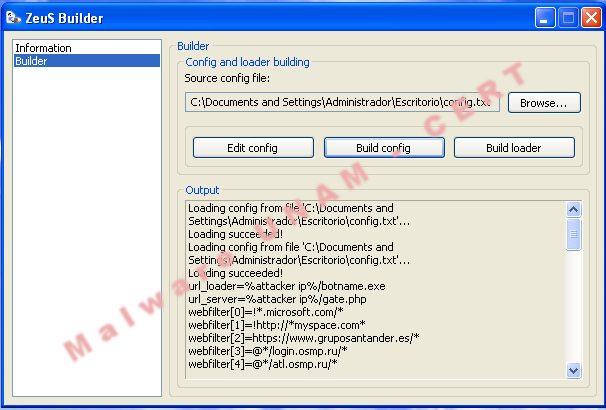Click the output scrollbar thumb
The height and width of the screenshot is (410, 606).
point(574,234)
